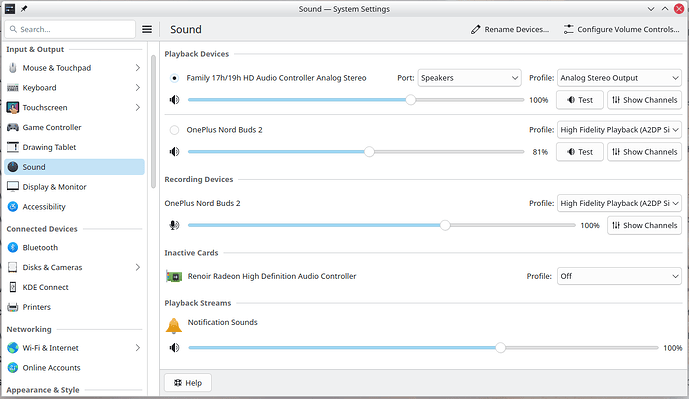Click the System Settings app icon in title bar
This screenshot has height=399, width=689.
pyautogui.click(x=10, y=9)
